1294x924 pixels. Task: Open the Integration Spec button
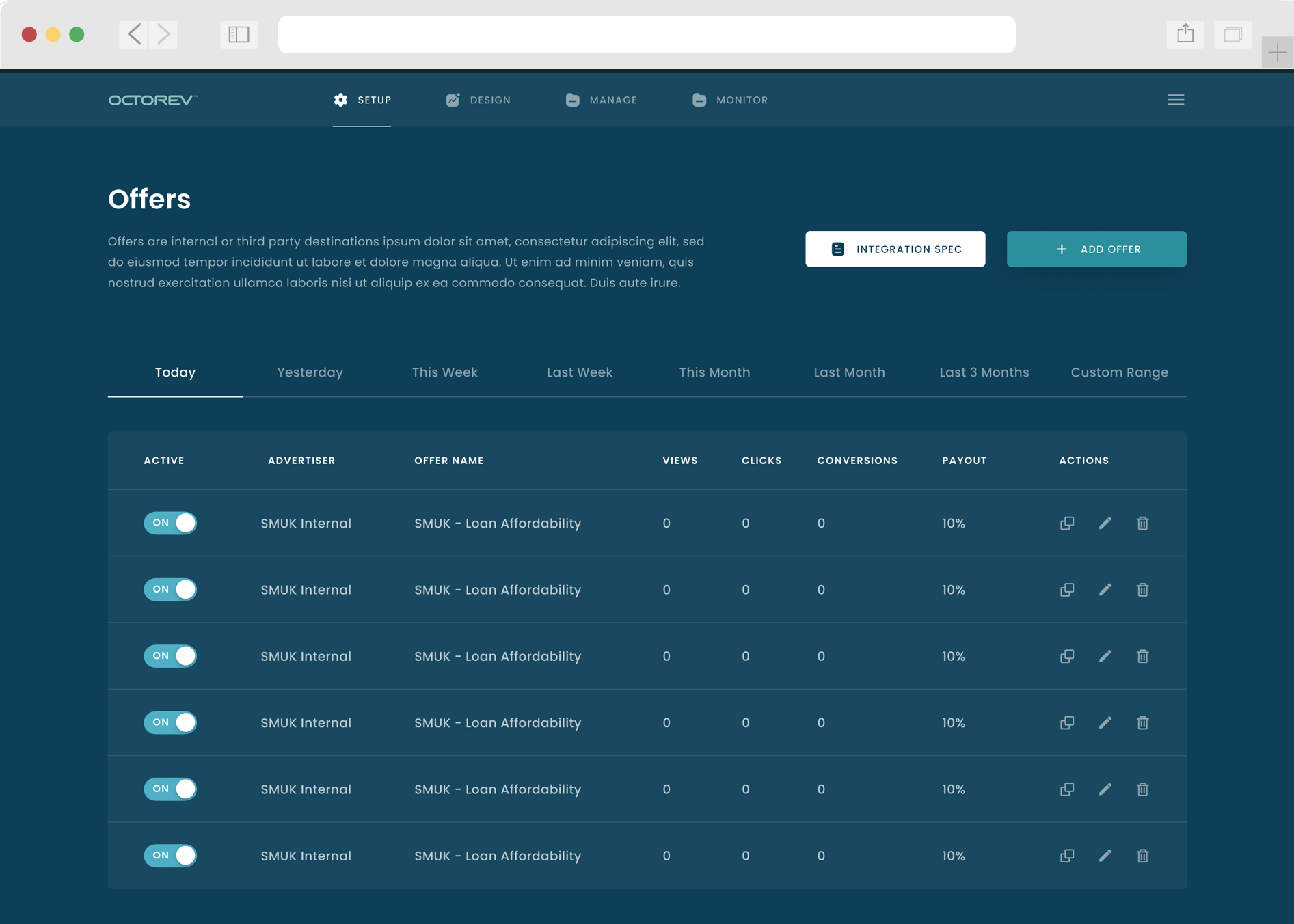click(x=895, y=249)
